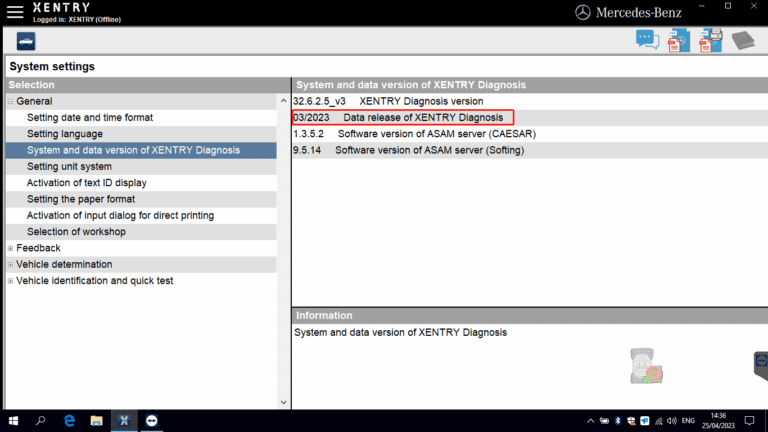Select Setting unit system
This screenshot has width=768, height=432.
click(x=69, y=167)
